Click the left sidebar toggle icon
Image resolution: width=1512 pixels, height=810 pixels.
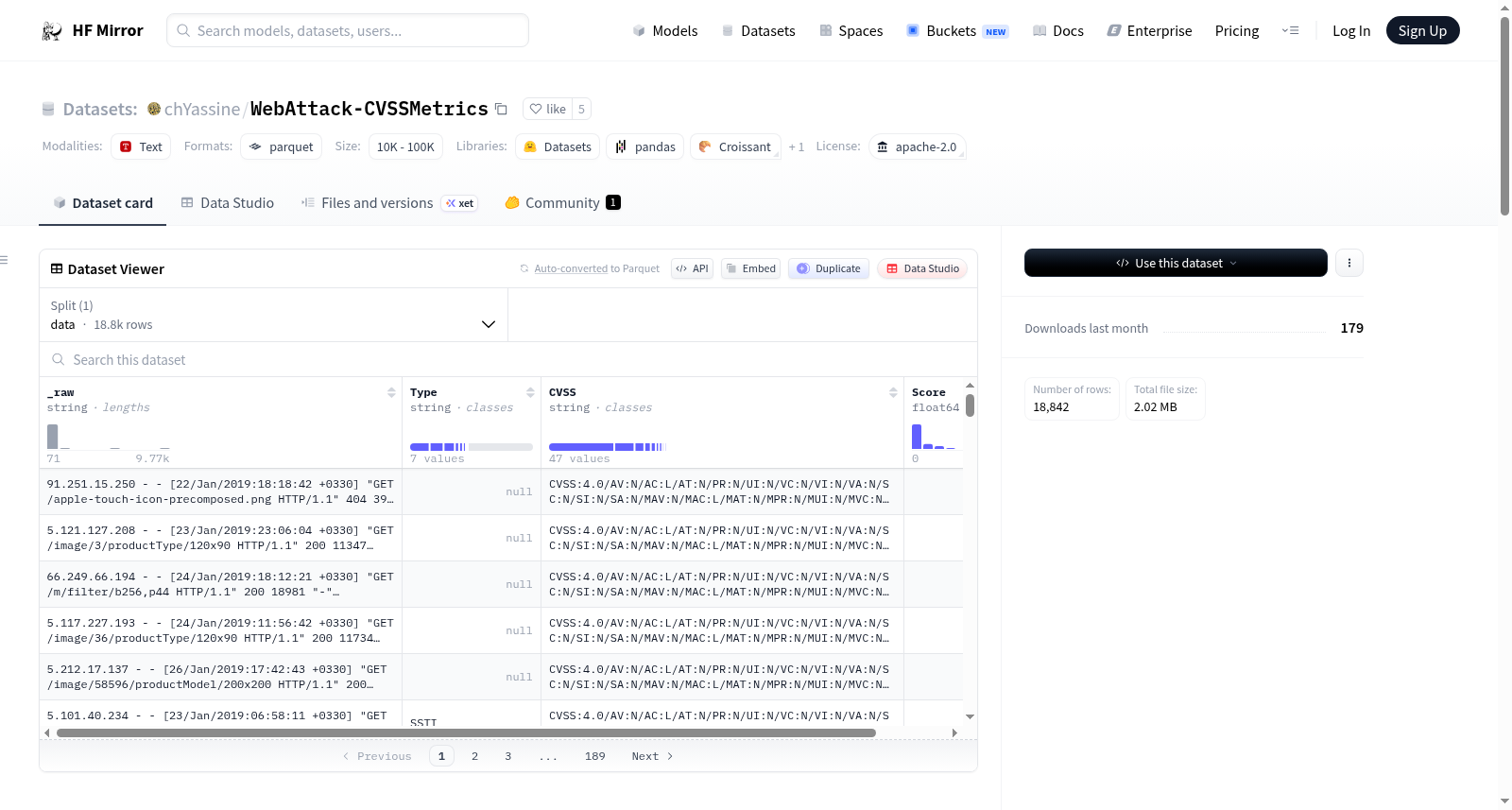tap(4, 260)
